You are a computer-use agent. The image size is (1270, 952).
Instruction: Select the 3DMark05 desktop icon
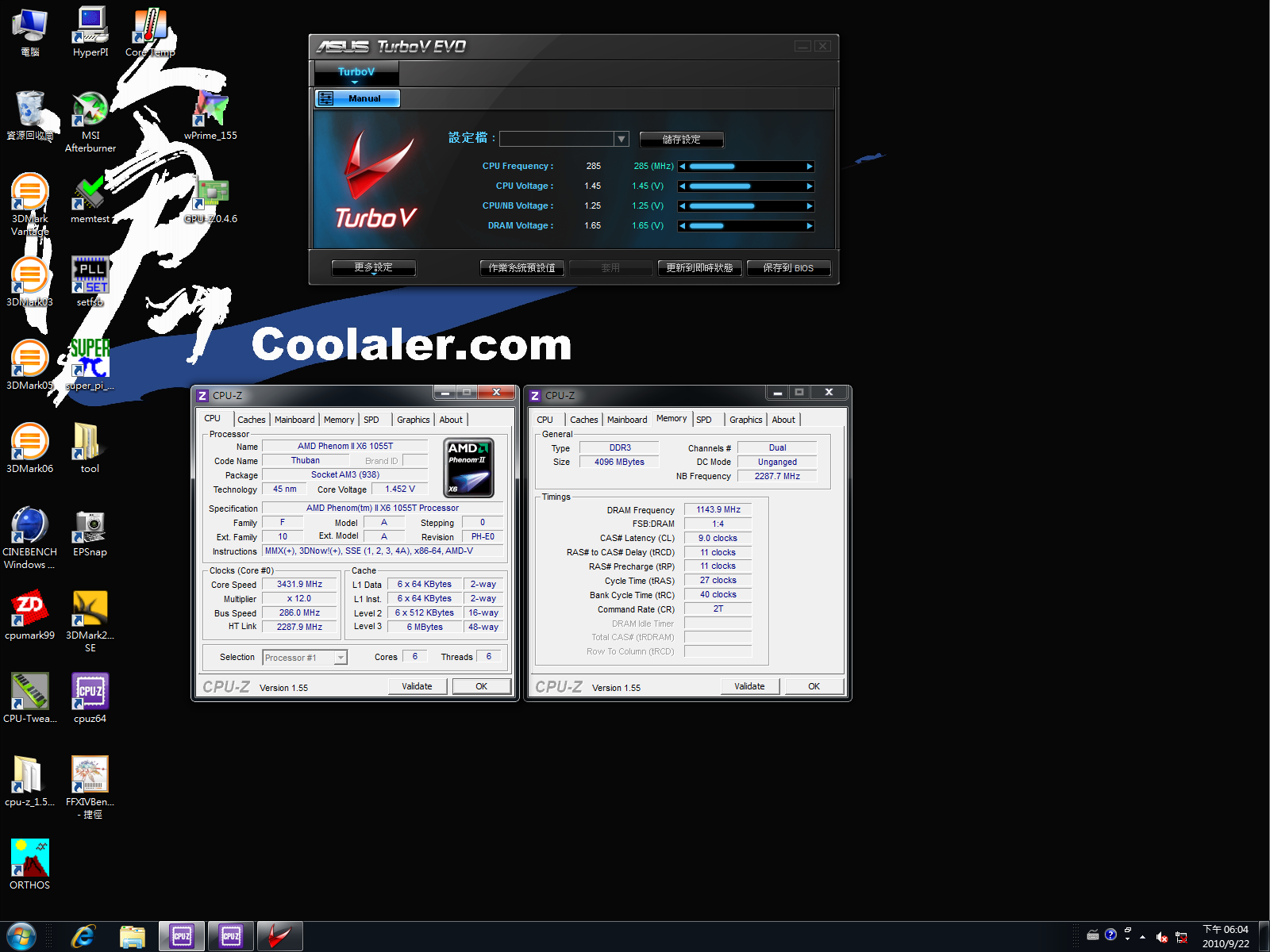30,365
